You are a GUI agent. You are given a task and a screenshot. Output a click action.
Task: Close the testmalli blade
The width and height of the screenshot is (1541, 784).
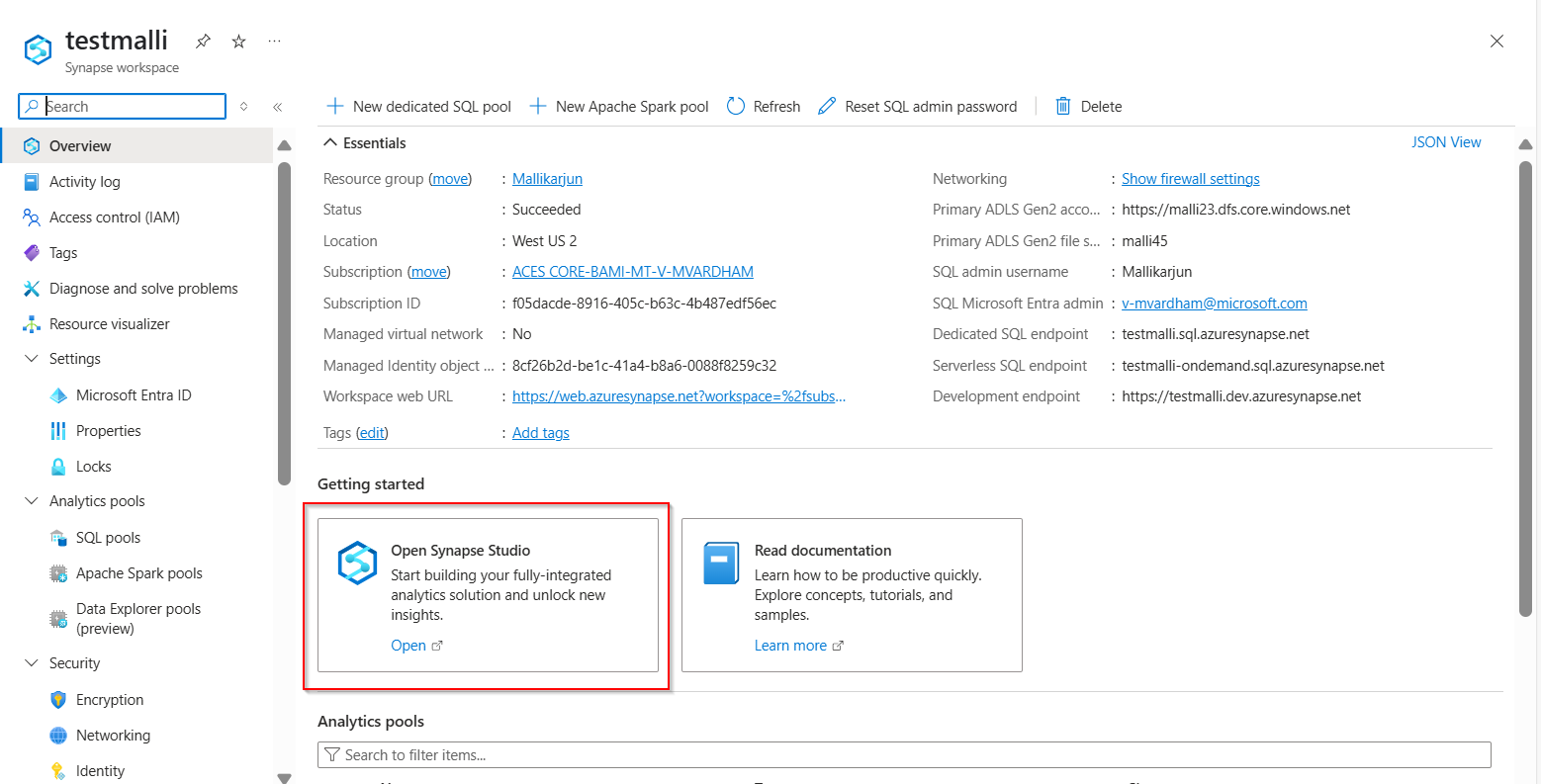click(x=1496, y=42)
